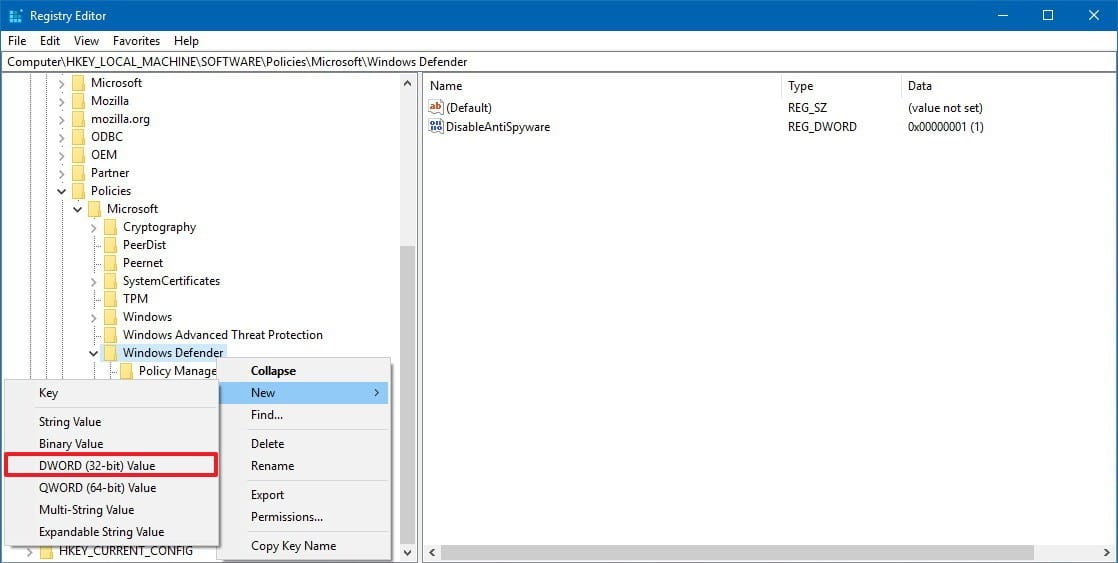Click the tree pane scroll-up arrow
Viewport: 1118px width, 563px height.
pos(407,83)
